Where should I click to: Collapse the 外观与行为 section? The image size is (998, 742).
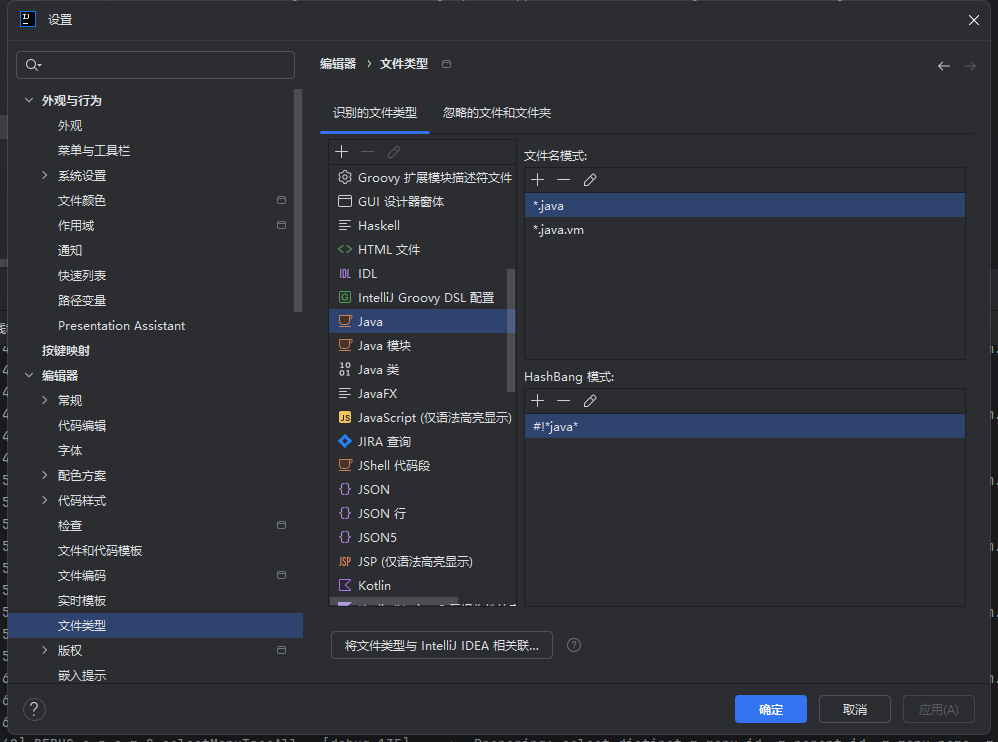click(x=29, y=100)
